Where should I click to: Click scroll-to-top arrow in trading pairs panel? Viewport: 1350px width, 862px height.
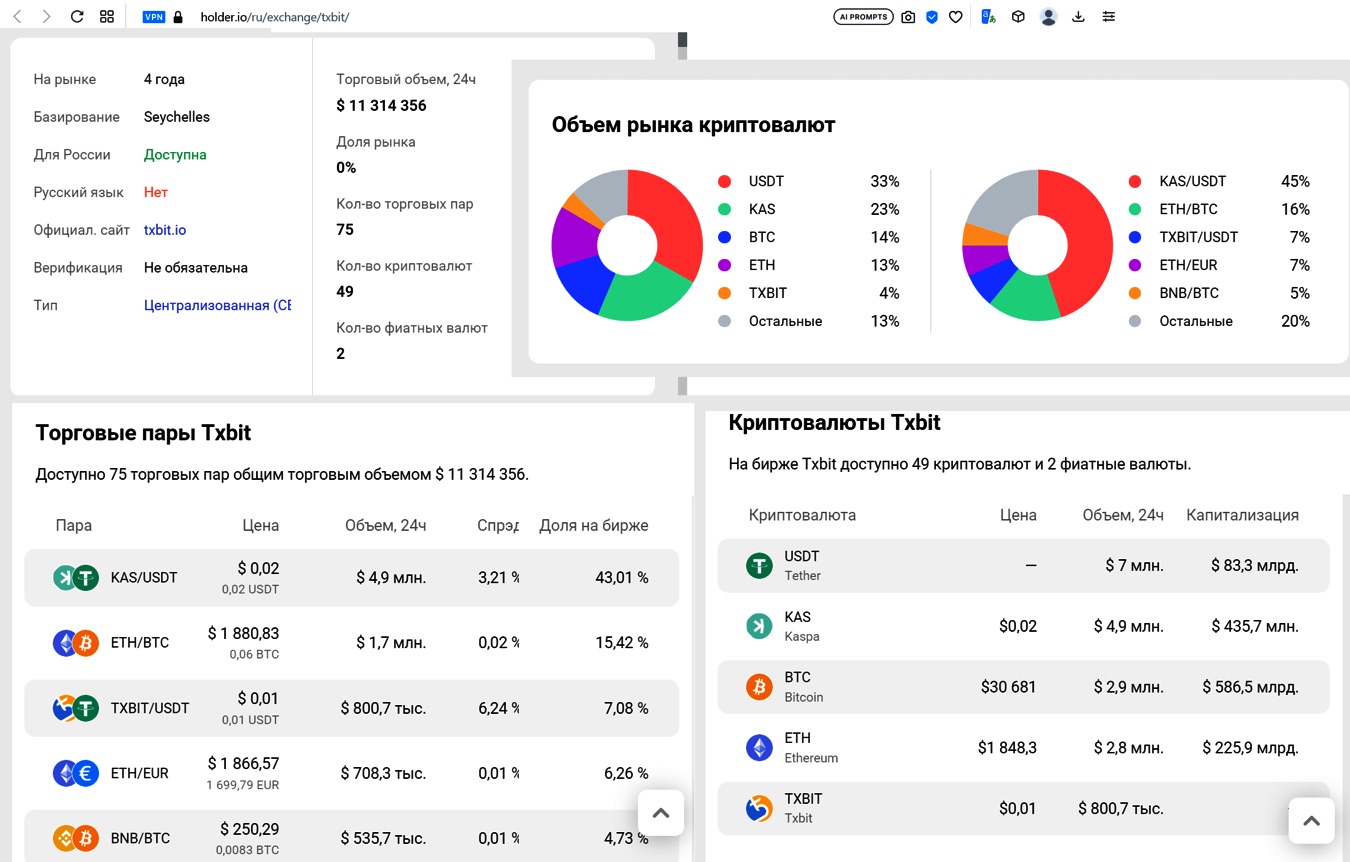pyautogui.click(x=661, y=813)
